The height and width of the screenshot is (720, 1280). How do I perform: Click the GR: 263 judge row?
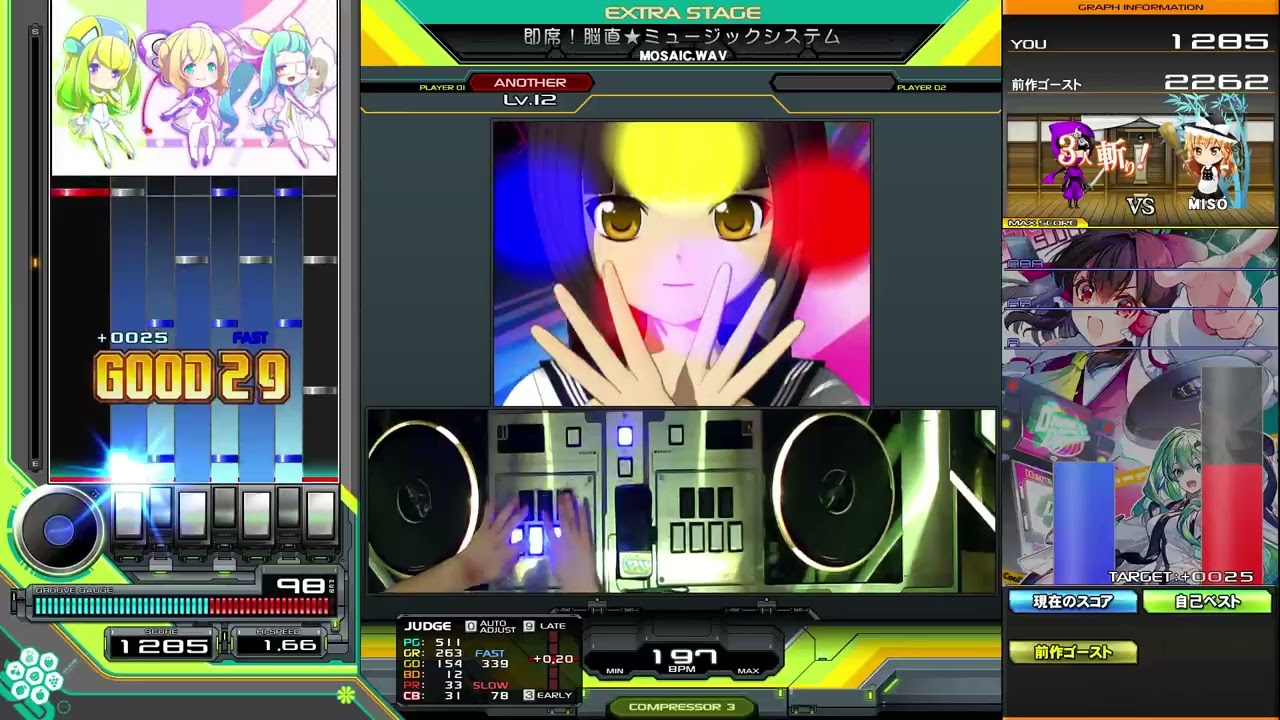[x=433, y=653]
